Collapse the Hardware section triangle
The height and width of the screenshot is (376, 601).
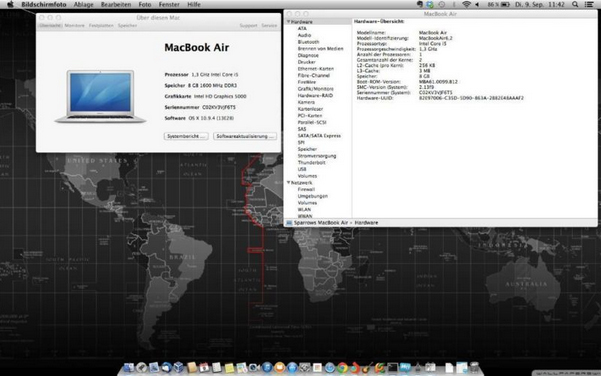(x=289, y=22)
